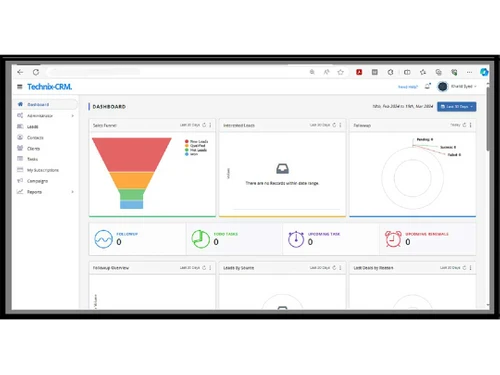Open the browser essentials shield icon
The height and width of the screenshot is (375, 500).
tap(454, 72)
